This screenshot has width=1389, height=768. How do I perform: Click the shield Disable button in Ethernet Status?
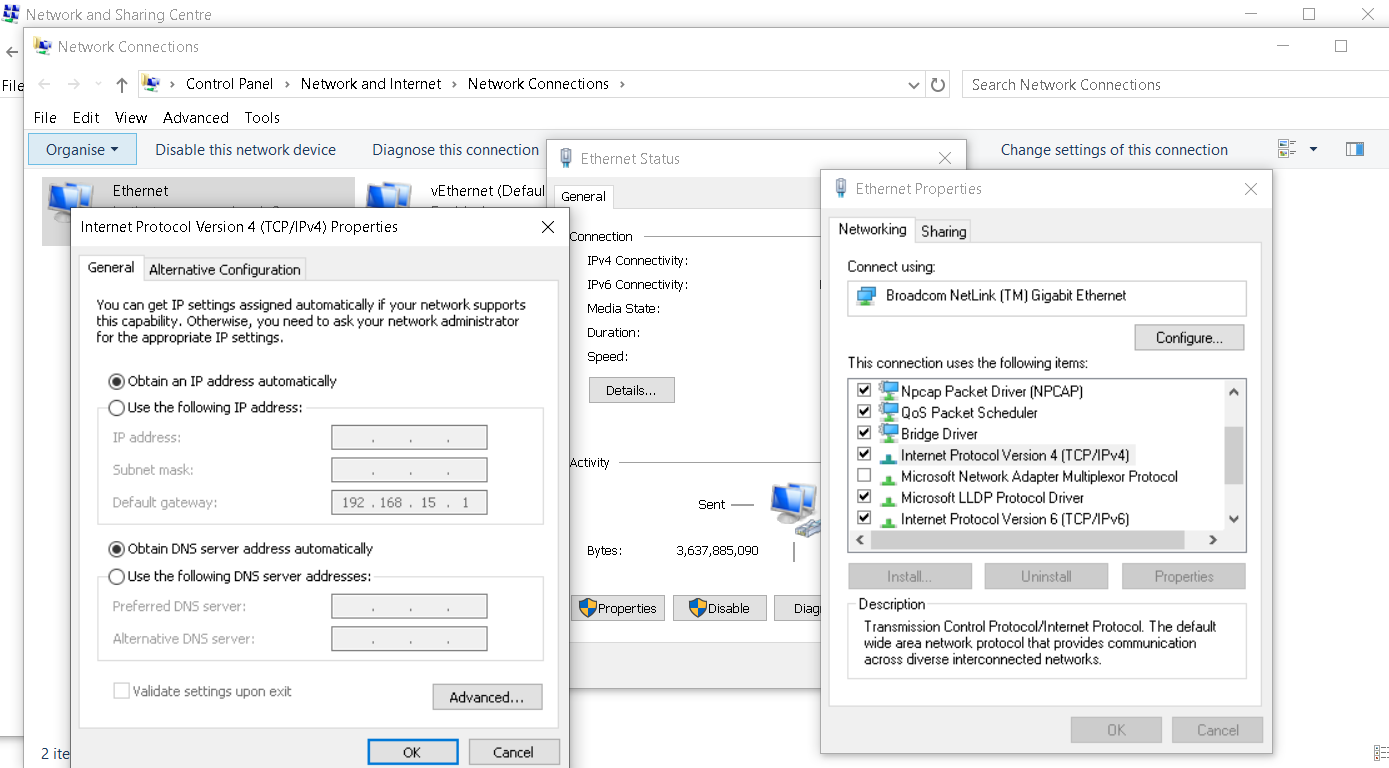[x=719, y=608]
